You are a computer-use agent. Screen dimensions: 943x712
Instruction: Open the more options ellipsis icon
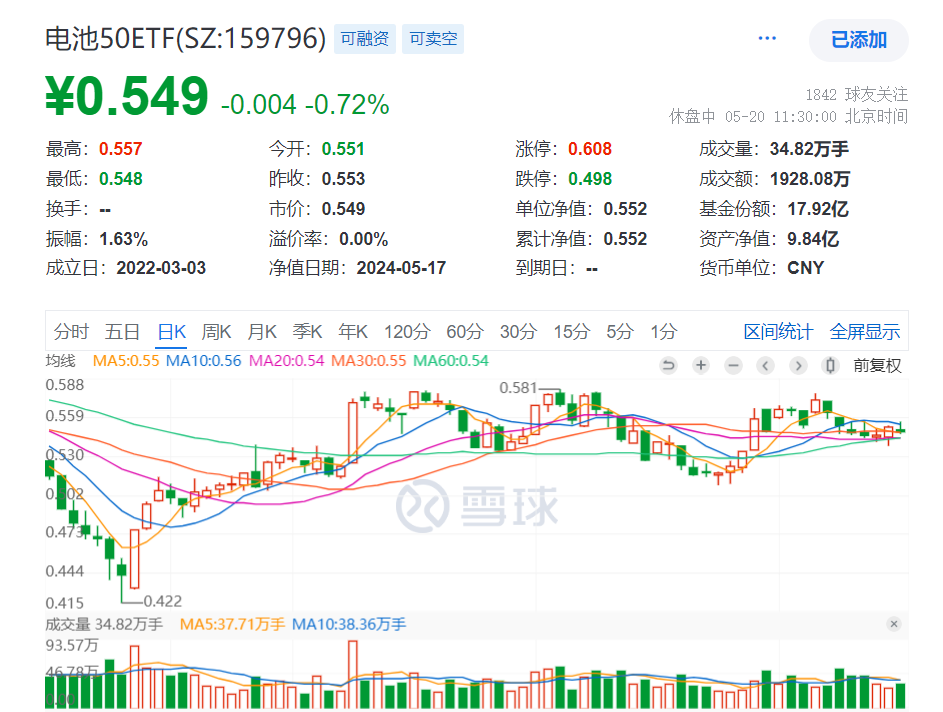767,36
